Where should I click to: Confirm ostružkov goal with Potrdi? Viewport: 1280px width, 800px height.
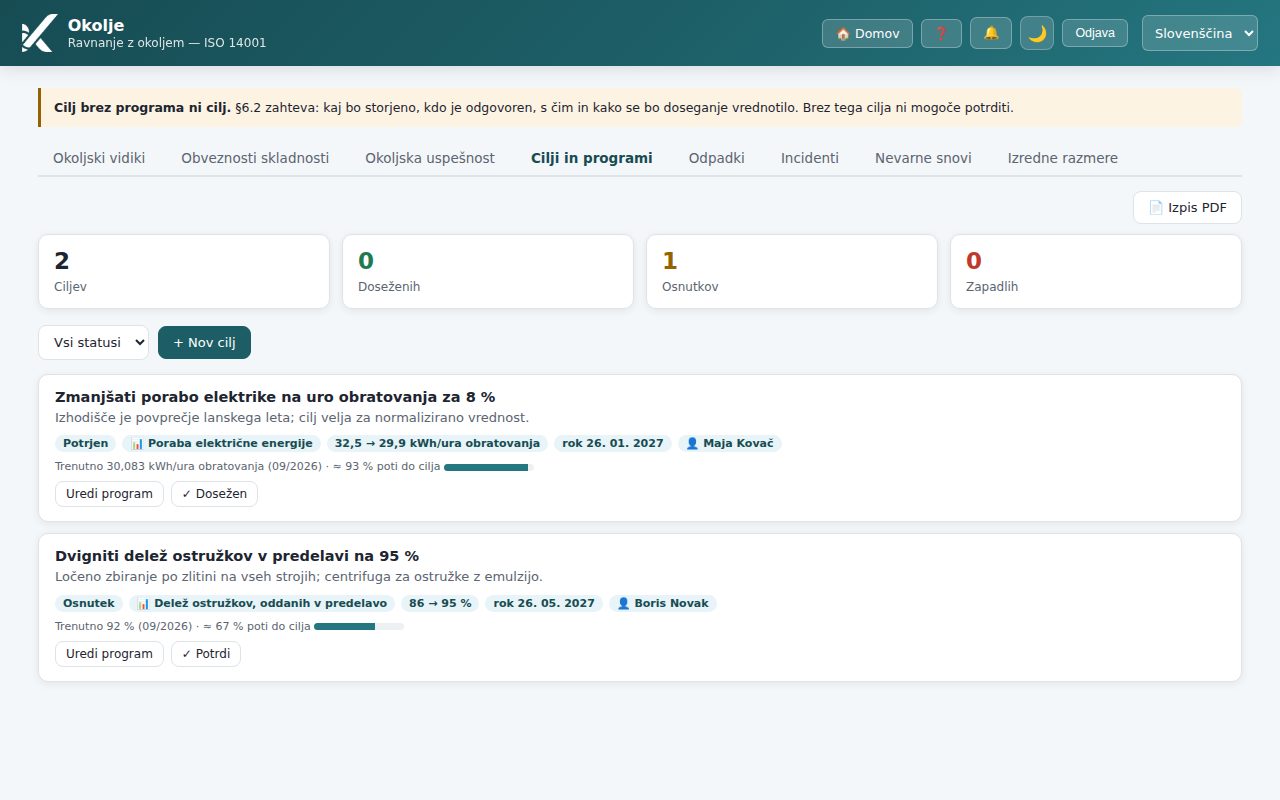[x=206, y=653]
